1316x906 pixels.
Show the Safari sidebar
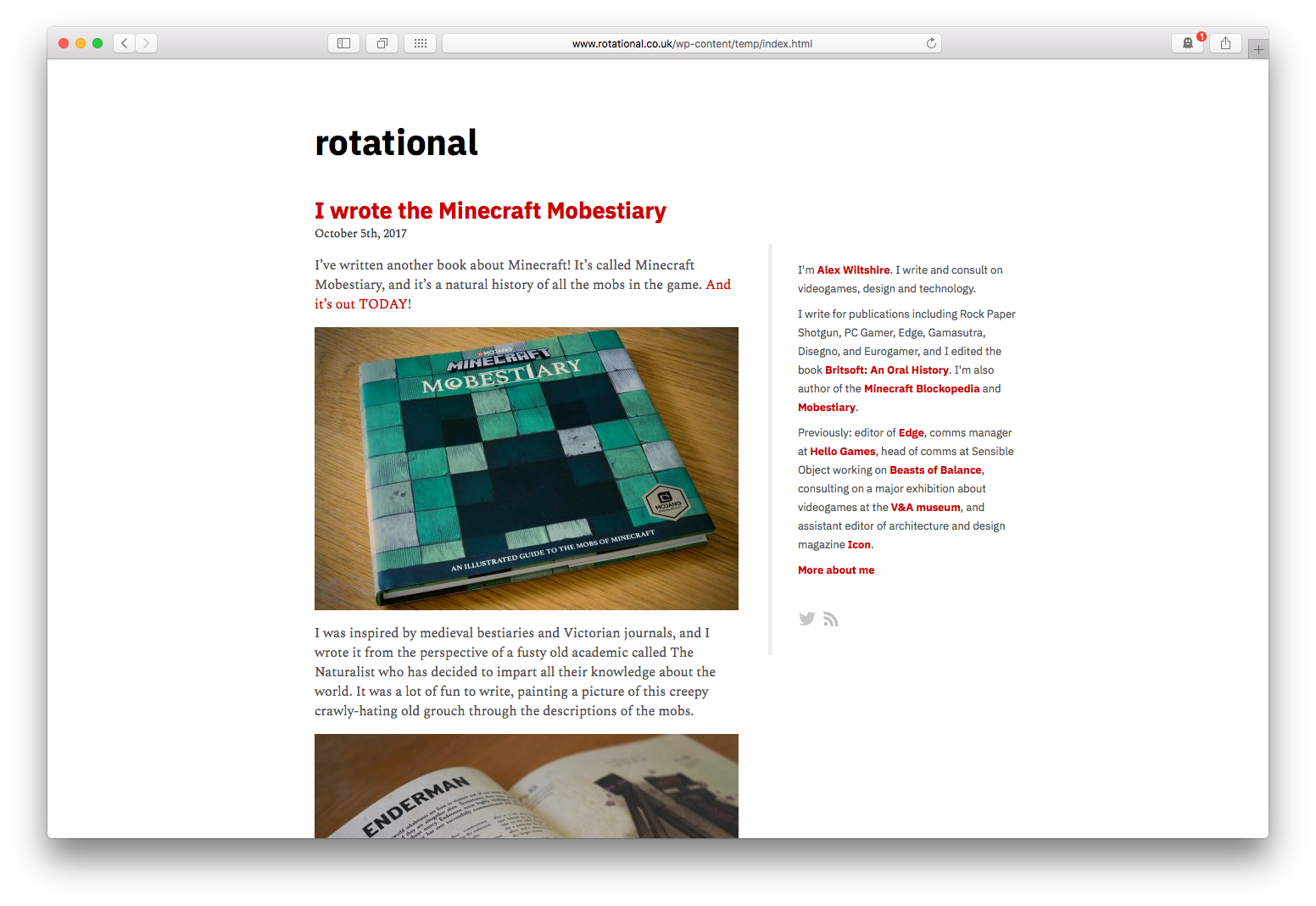[x=343, y=43]
